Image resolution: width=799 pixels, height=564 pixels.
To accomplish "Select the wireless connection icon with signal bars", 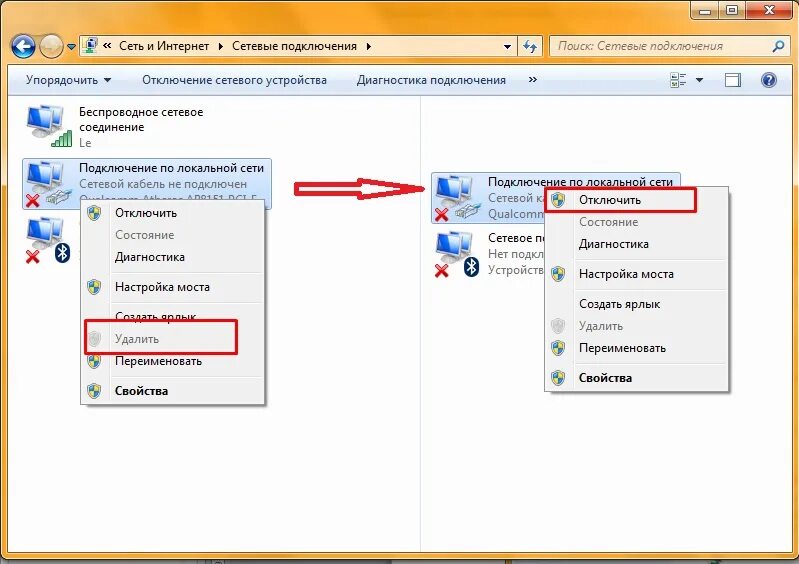I will 48,126.
